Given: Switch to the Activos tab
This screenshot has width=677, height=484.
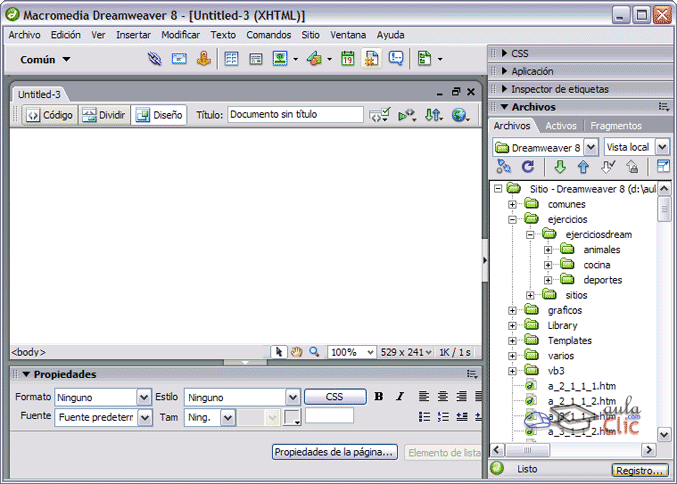Looking at the screenshot, I should pyautogui.click(x=561, y=126).
